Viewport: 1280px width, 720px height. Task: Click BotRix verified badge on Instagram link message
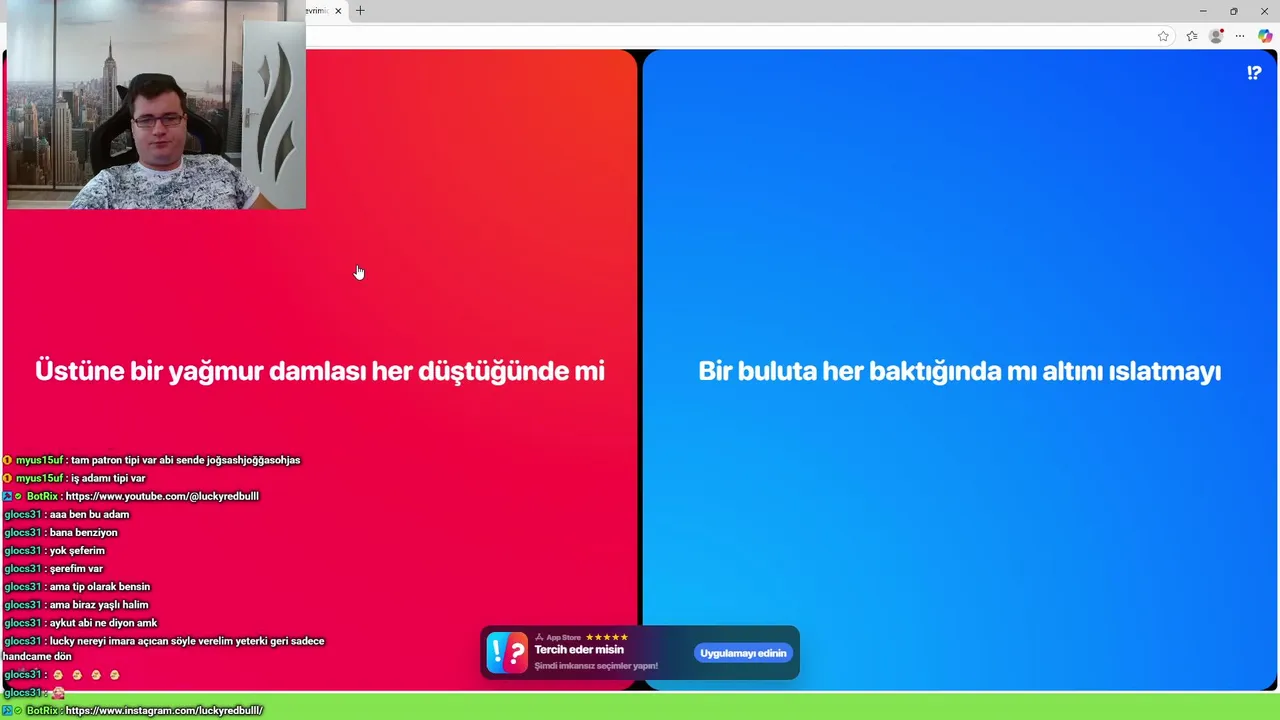tap(18, 710)
